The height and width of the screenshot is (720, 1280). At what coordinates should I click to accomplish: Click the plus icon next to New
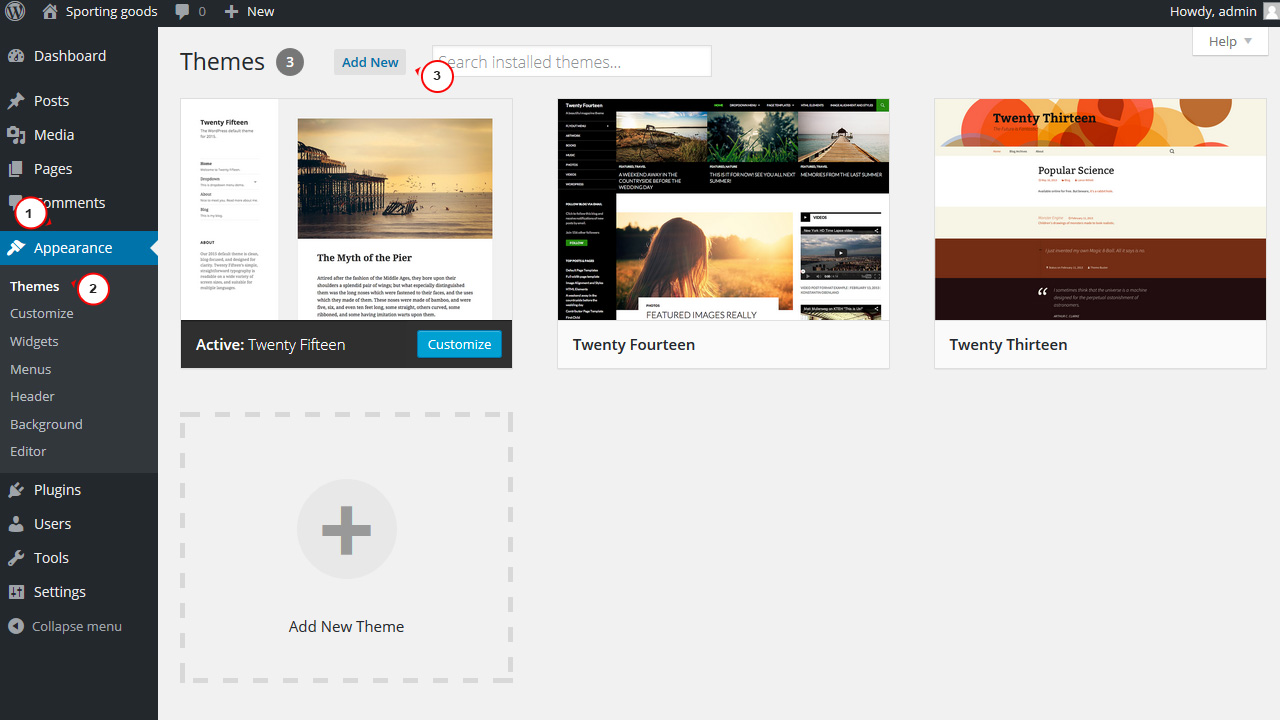(x=231, y=12)
